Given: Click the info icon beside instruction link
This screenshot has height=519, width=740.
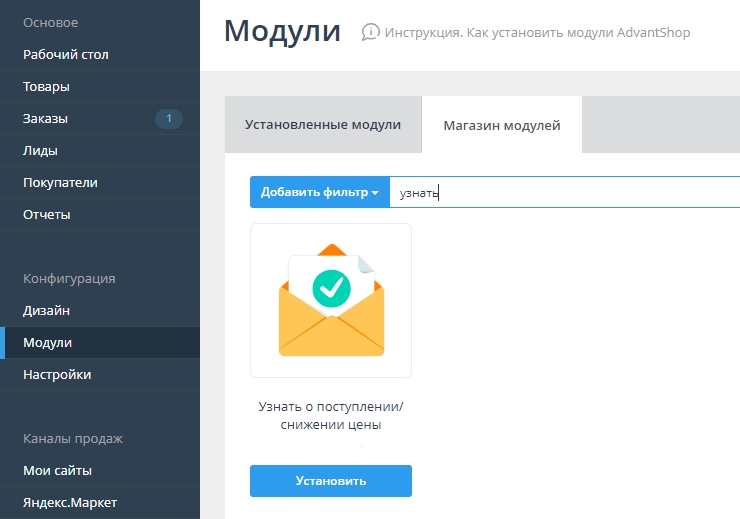Looking at the screenshot, I should pos(371,32).
